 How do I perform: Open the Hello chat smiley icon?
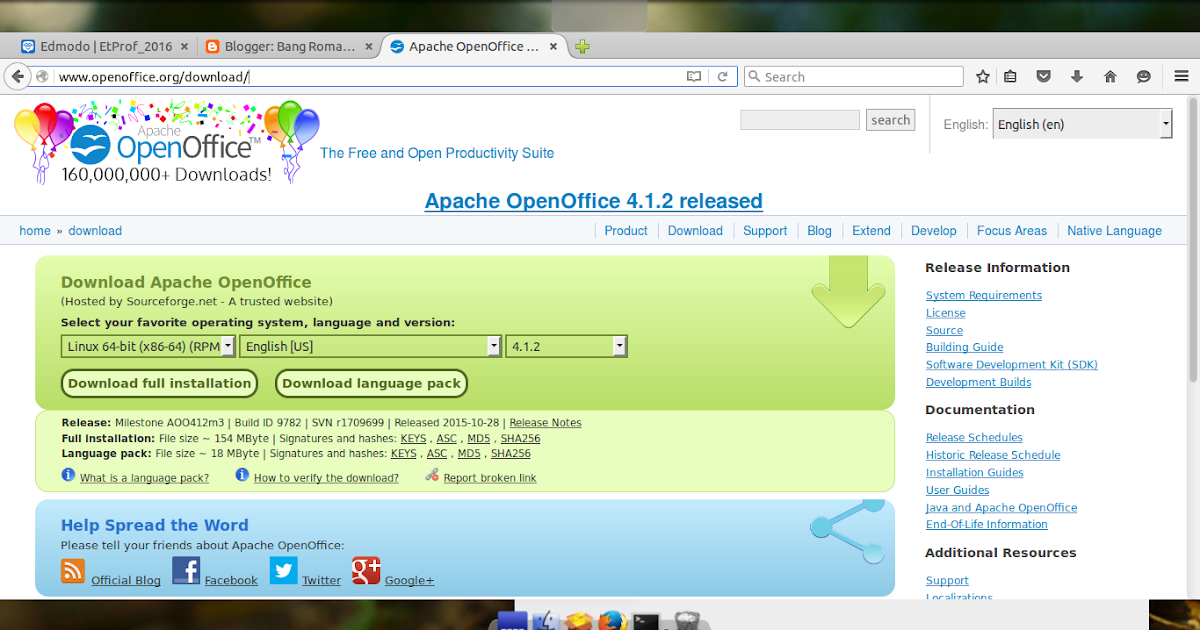click(x=1144, y=77)
